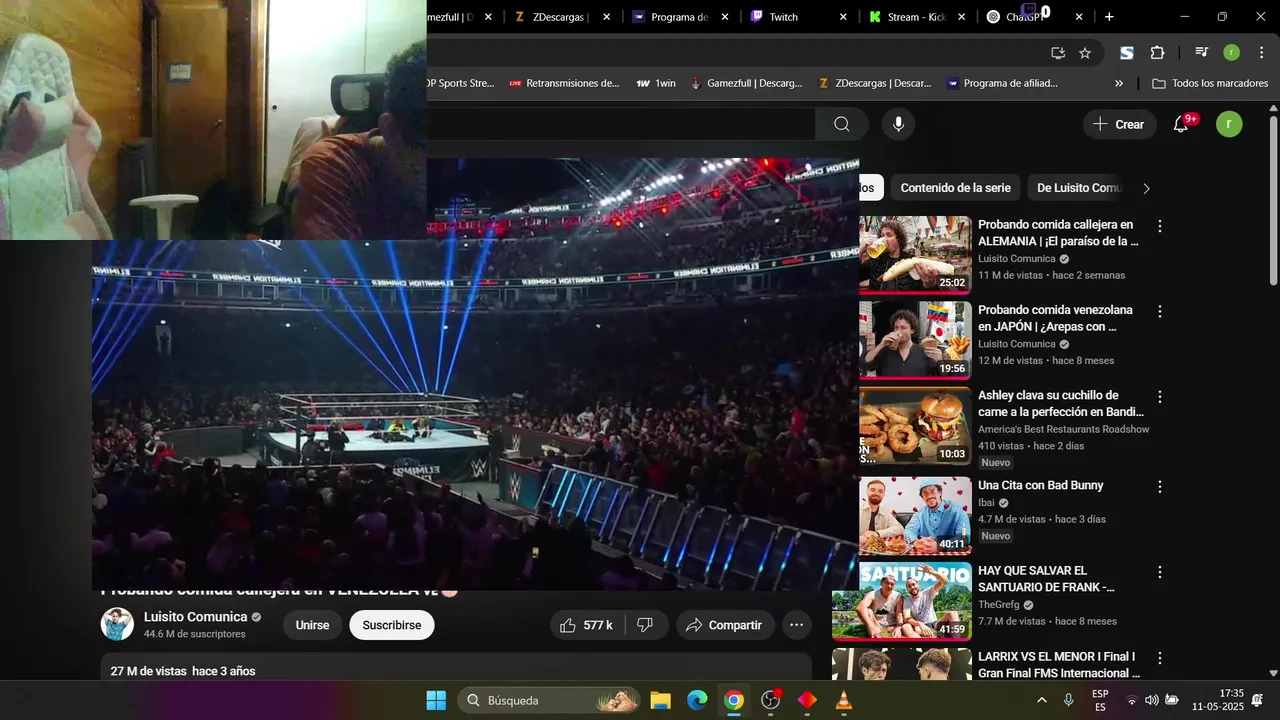Open options for Ashley clava video
Image resolution: width=1280 pixels, height=720 pixels.
(x=1160, y=397)
